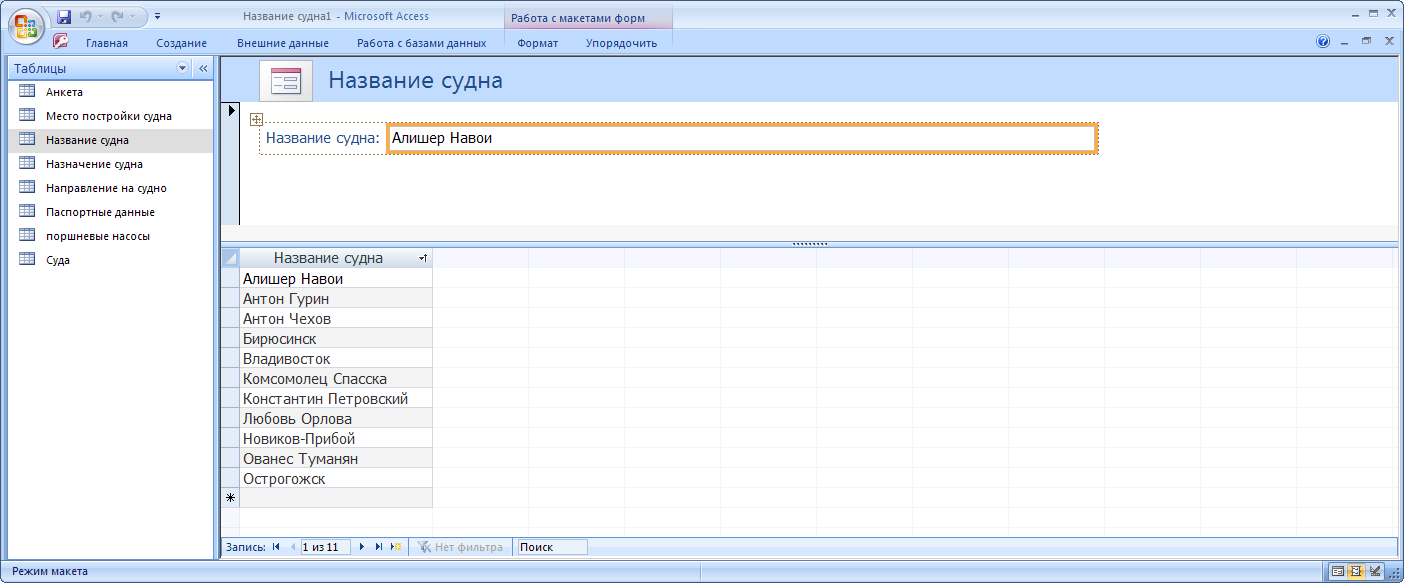Select Место постройки судна table
This screenshot has height=583, width=1404.
coord(111,116)
